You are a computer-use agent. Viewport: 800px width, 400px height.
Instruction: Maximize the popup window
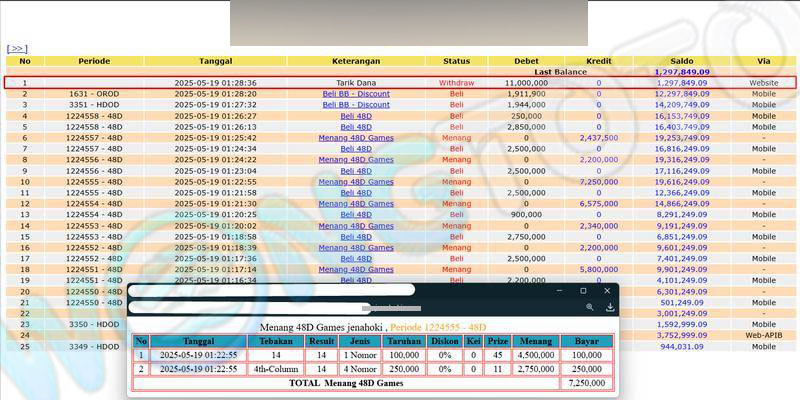(x=583, y=291)
